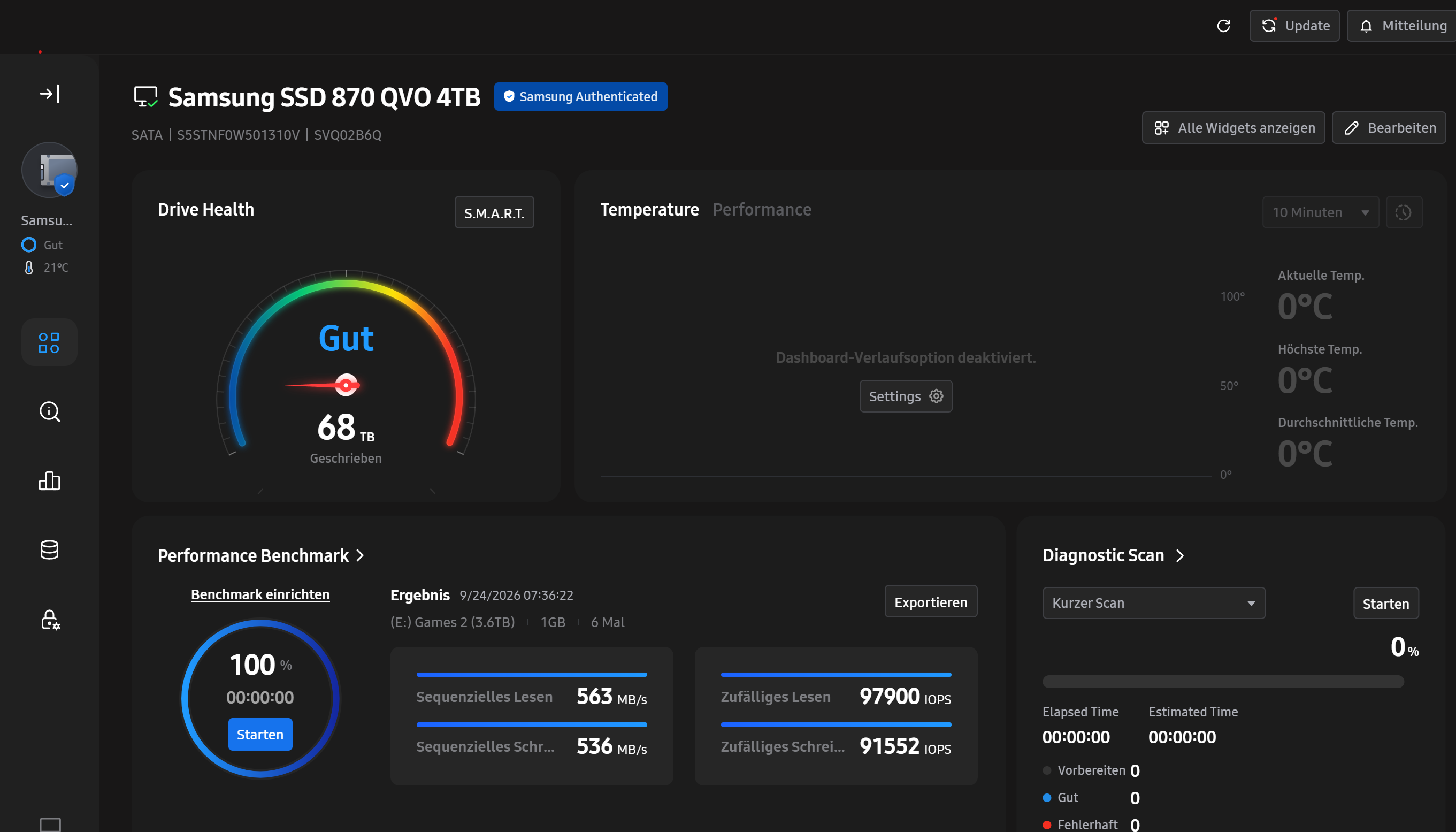1456x832 pixels.
Task: Click the diagnostic scan progress bar
Action: [1223, 681]
